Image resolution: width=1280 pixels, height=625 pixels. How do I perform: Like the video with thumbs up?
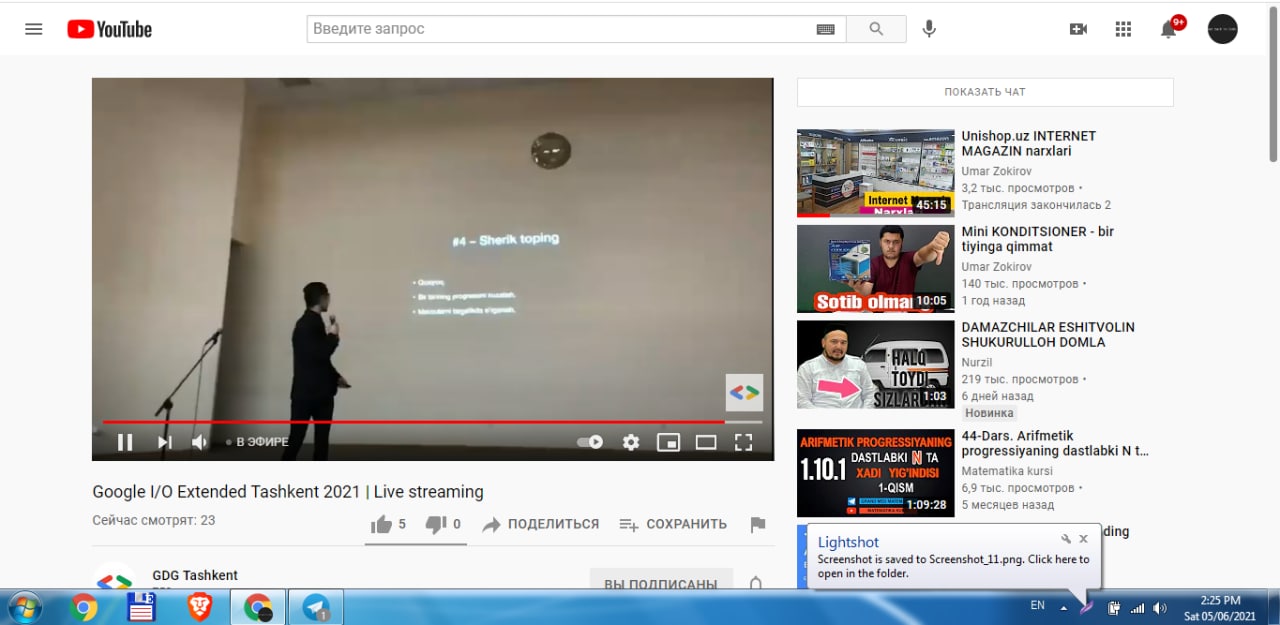tap(388, 524)
